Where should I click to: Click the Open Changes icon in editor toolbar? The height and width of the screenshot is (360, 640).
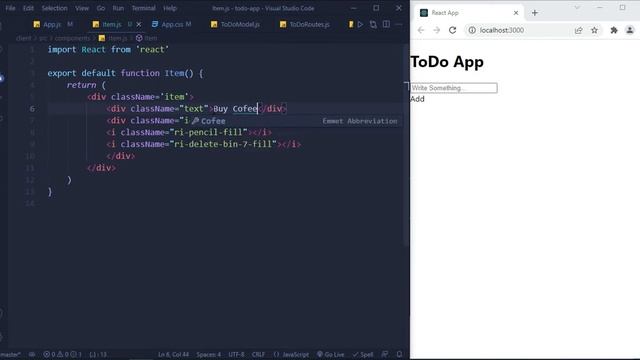click(x=373, y=24)
